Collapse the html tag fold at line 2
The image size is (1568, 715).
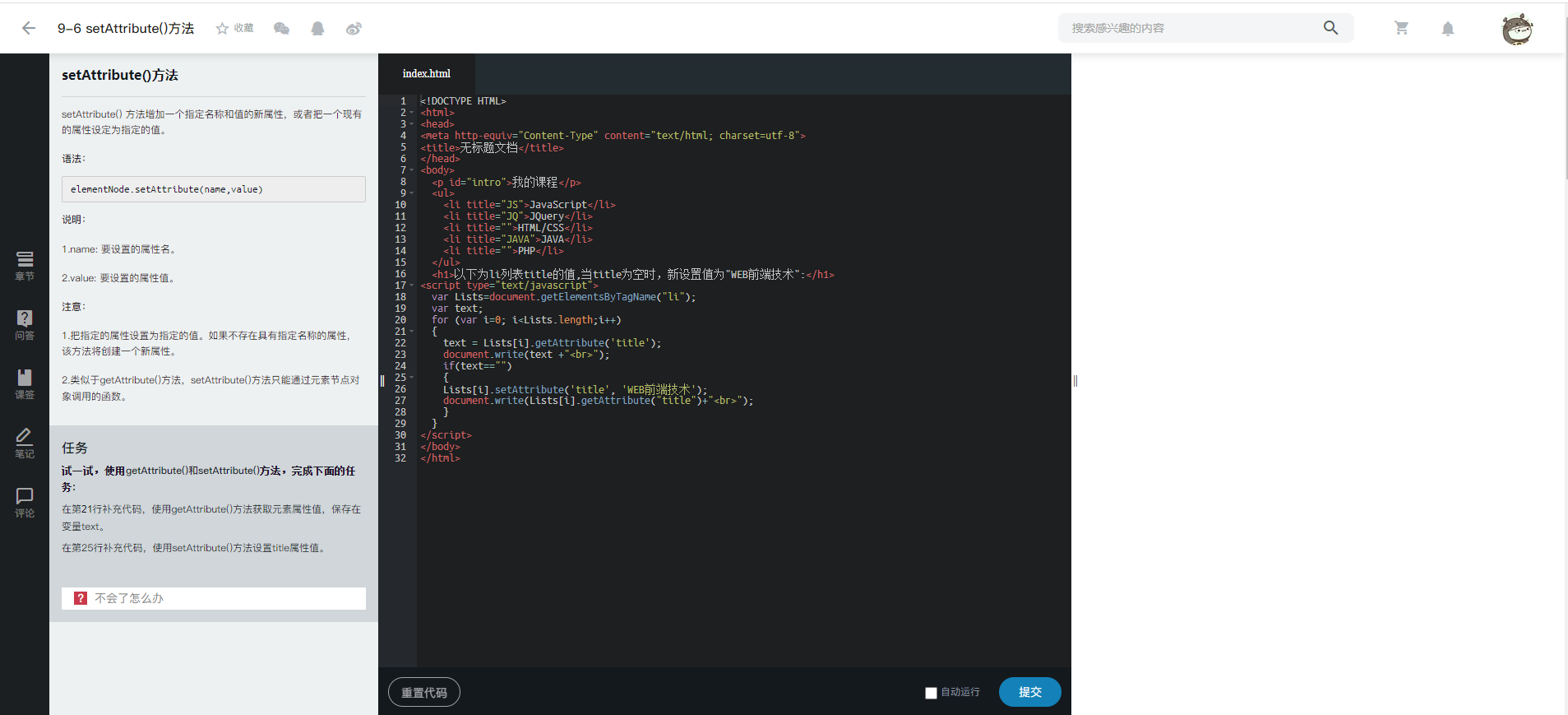pyautogui.click(x=412, y=113)
